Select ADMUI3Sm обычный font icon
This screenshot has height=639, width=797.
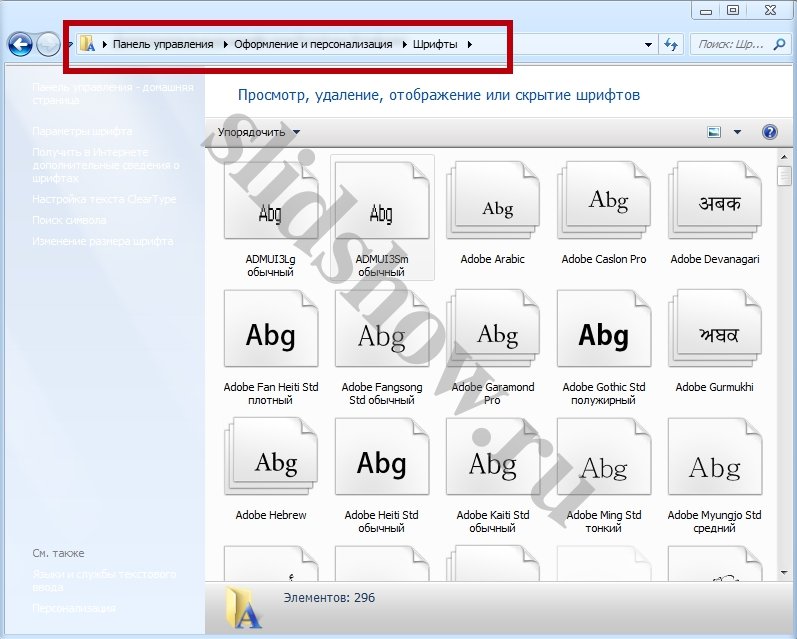pyautogui.click(x=382, y=200)
